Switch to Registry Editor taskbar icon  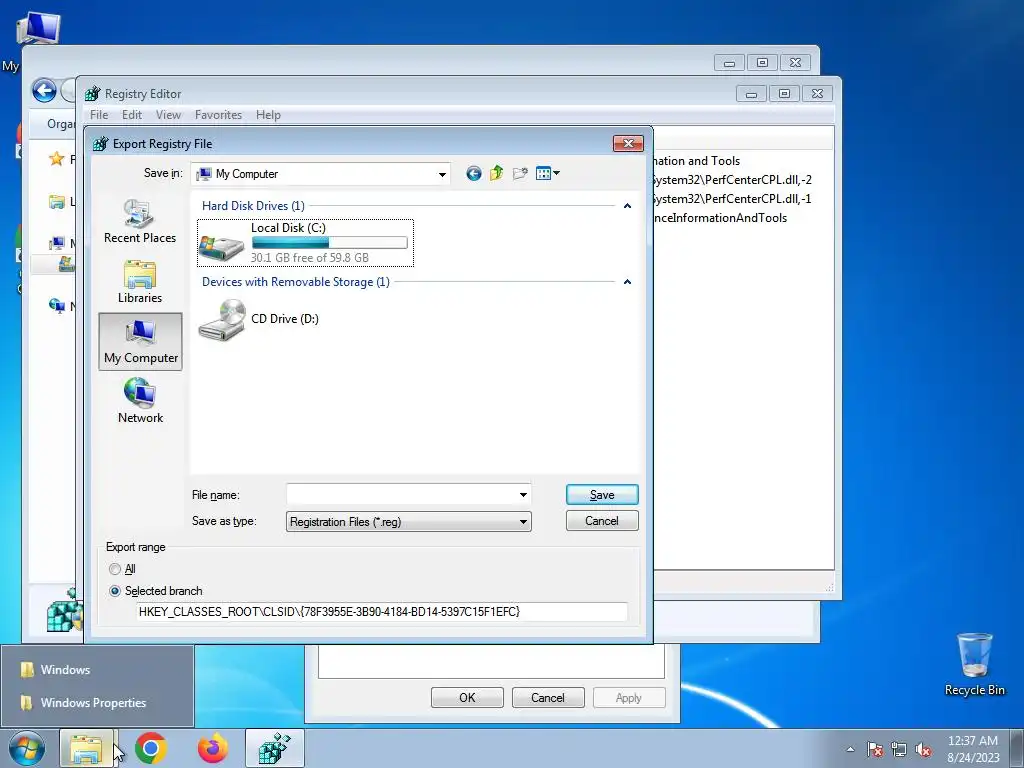274,748
